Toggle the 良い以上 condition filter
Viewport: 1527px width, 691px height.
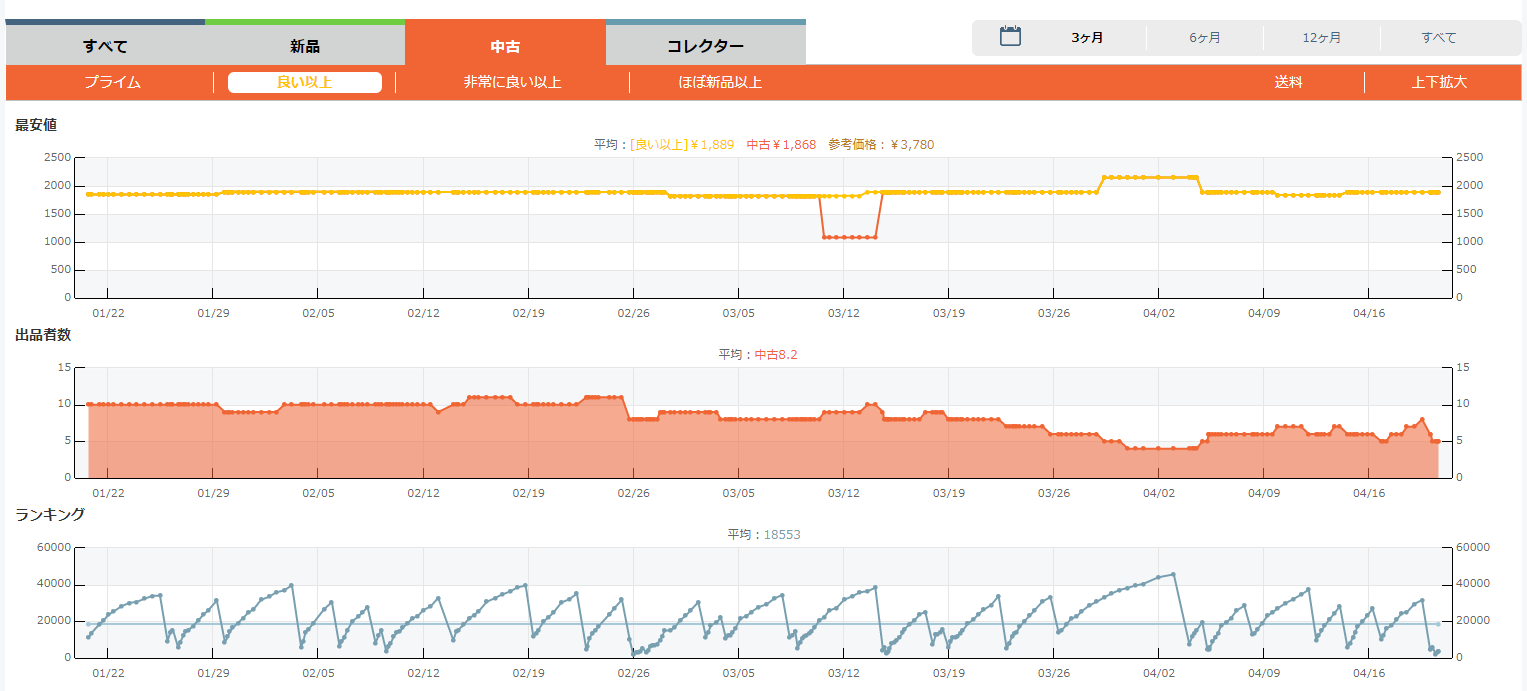[x=304, y=82]
